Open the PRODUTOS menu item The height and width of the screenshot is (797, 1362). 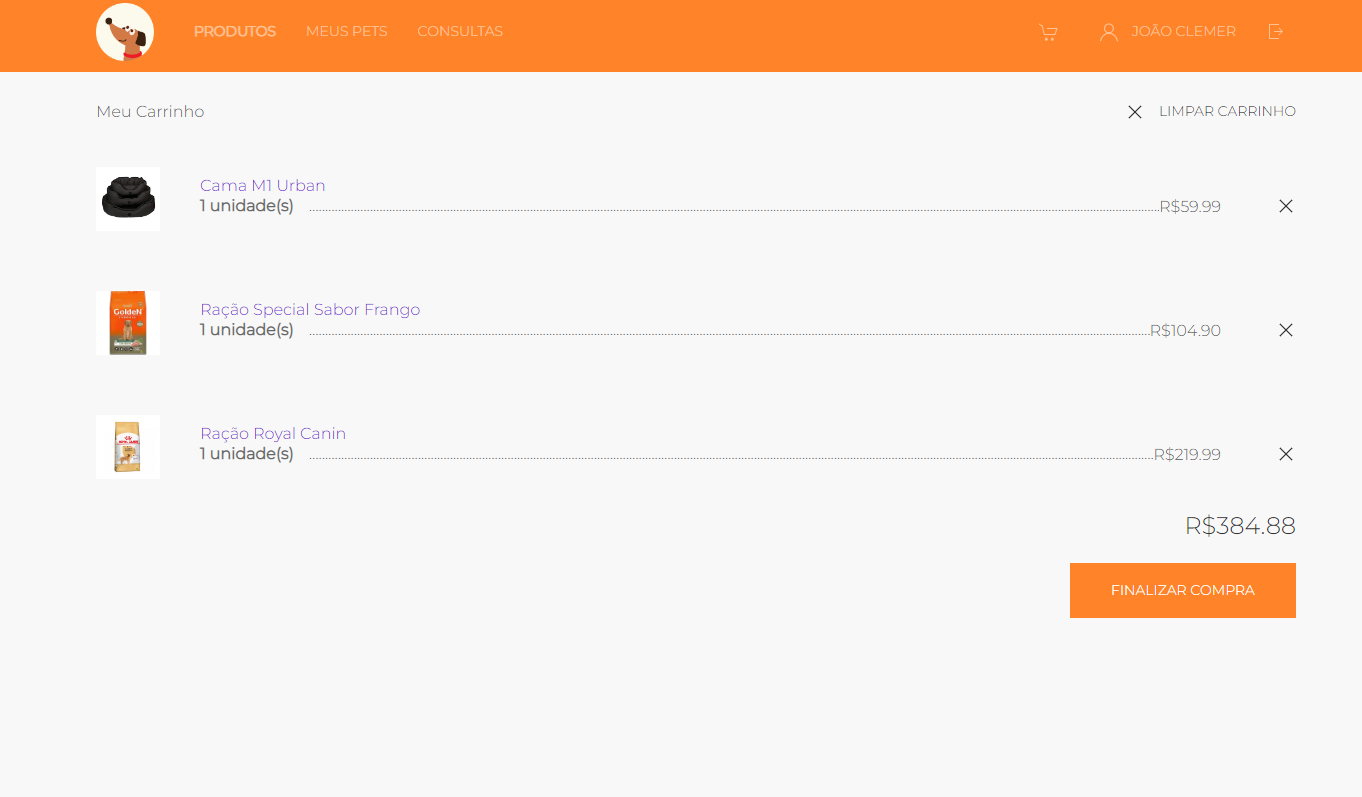tap(235, 31)
